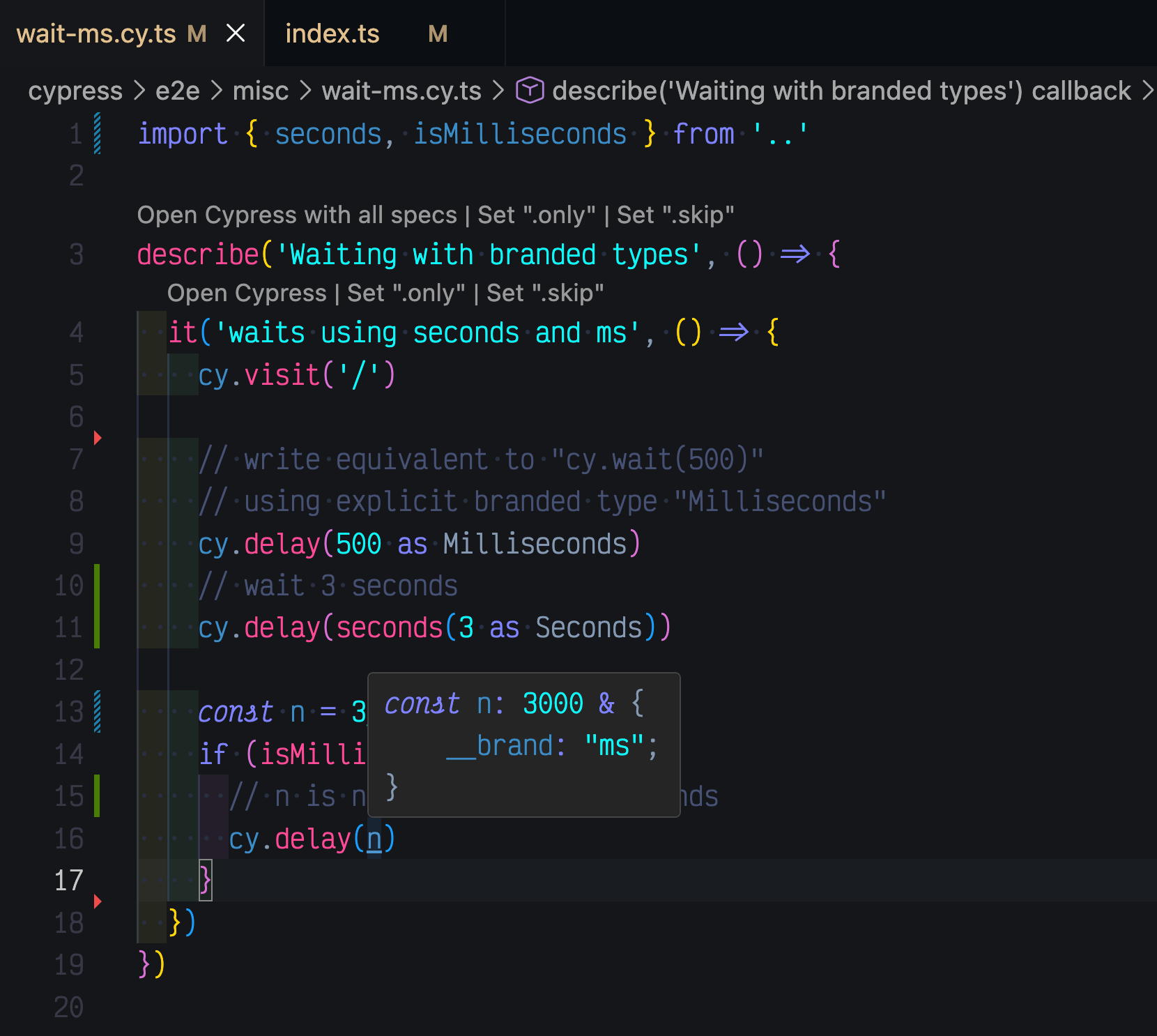Viewport: 1157px width, 1036px height.
Task: Click red gutter arrow below line 6
Action: coord(98,438)
